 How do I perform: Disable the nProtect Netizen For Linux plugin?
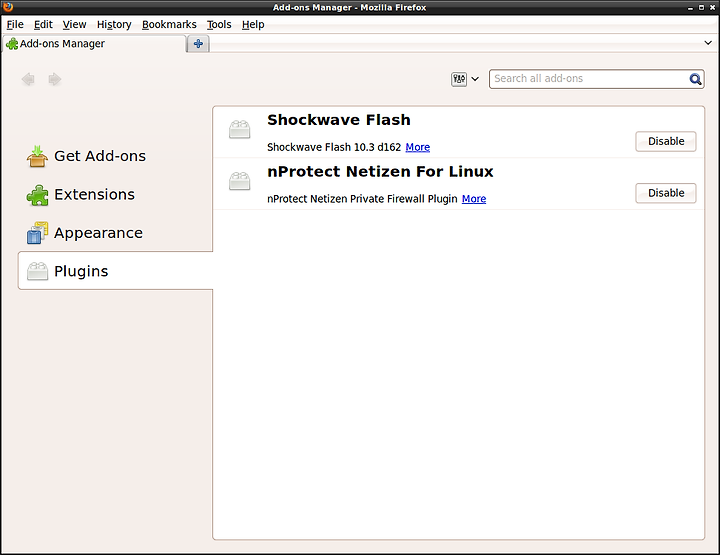click(666, 193)
